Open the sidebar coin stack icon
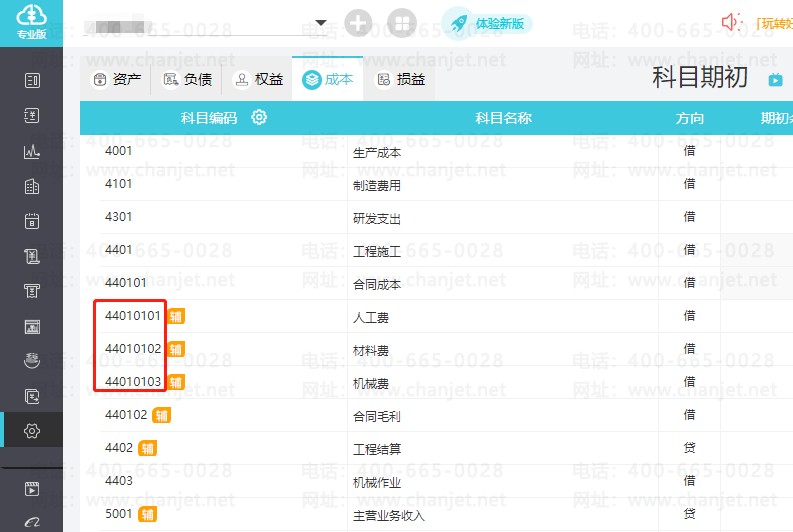The width and height of the screenshot is (793, 532). point(32,361)
